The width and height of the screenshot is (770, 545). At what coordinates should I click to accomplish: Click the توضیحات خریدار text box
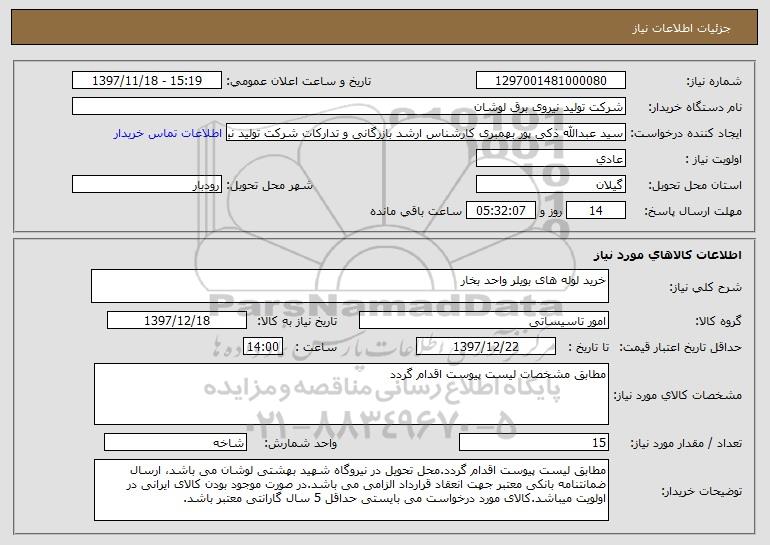pyautogui.click(x=351, y=490)
